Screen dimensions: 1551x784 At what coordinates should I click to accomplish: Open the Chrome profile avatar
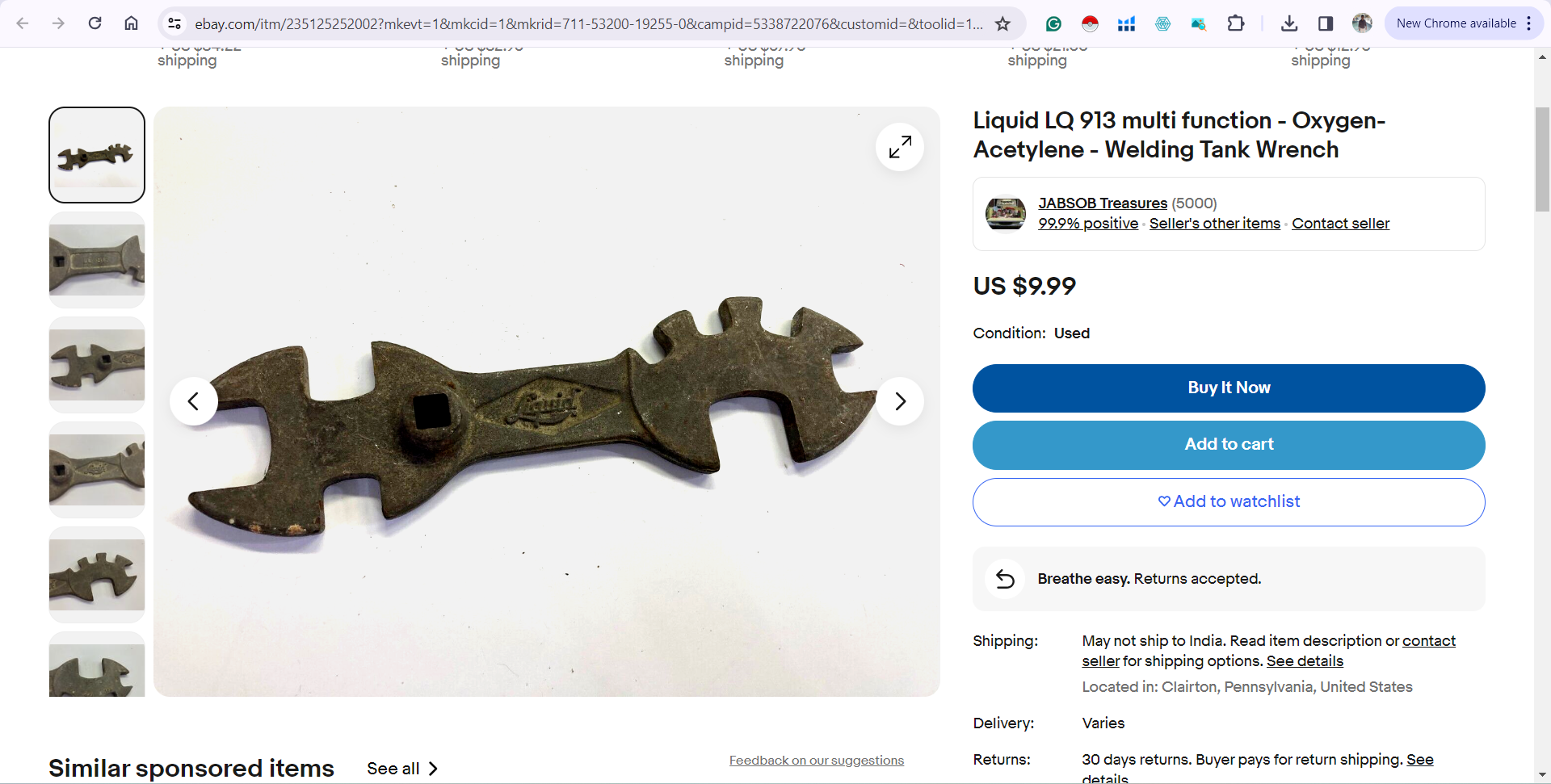pyautogui.click(x=1362, y=23)
